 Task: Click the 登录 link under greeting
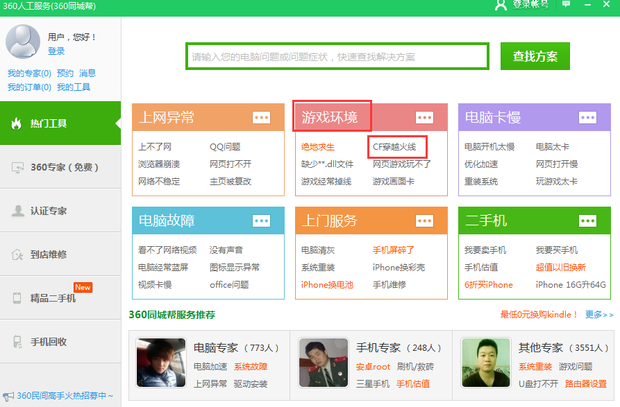tap(56, 51)
